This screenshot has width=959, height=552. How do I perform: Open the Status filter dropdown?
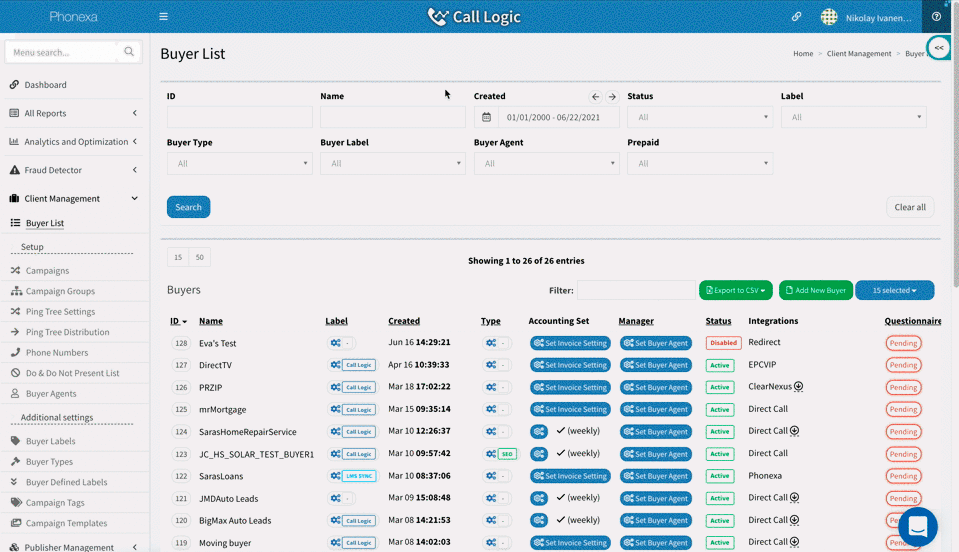700,117
